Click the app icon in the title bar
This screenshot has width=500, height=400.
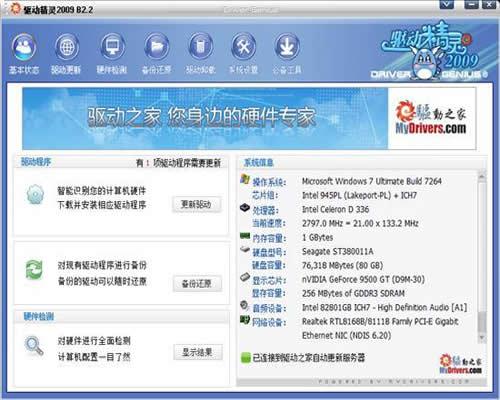15,9
